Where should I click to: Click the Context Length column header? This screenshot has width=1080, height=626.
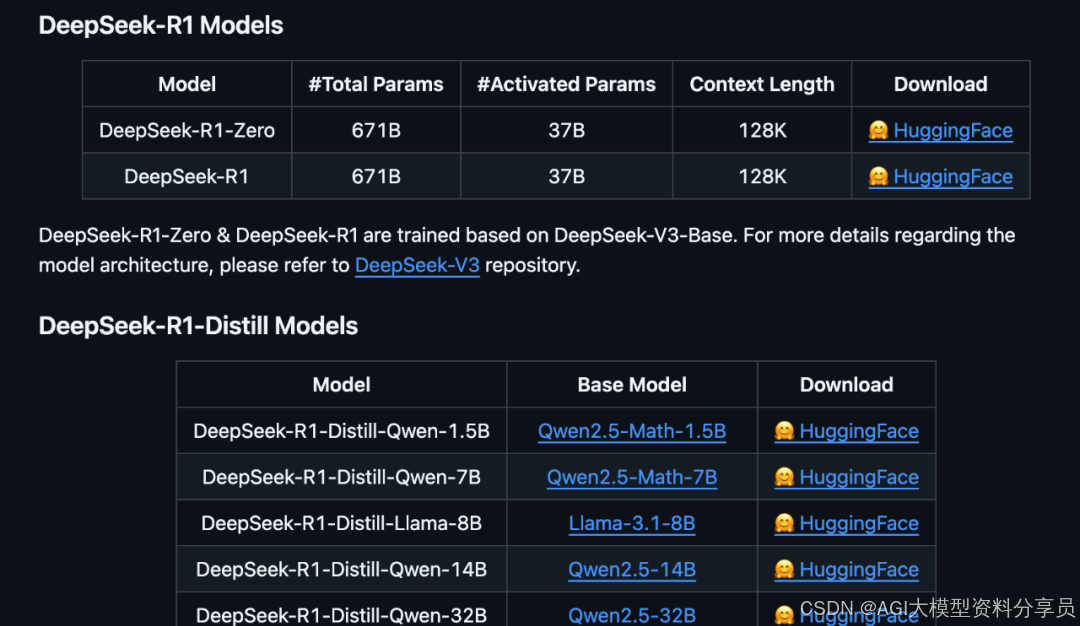coord(762,84)
